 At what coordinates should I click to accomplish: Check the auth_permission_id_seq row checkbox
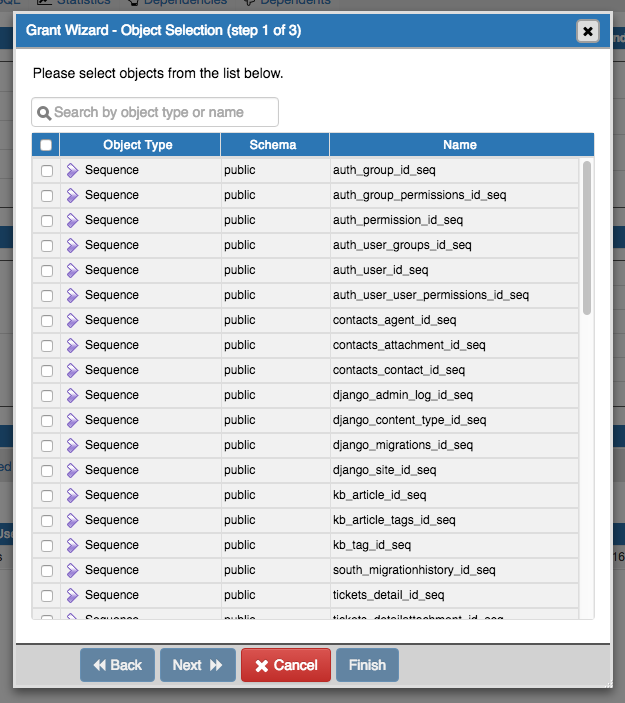47,220
